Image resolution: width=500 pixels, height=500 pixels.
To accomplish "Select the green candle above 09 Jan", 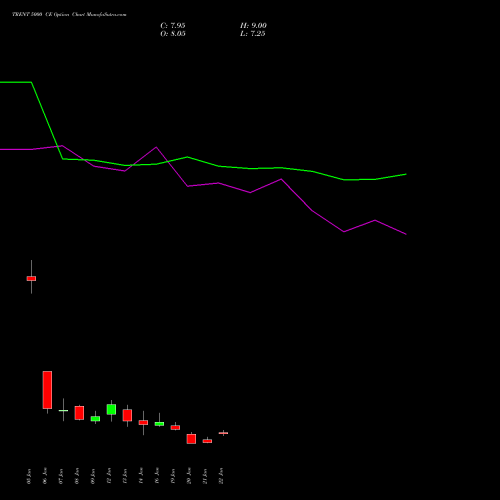I will [x=95, y=418].
